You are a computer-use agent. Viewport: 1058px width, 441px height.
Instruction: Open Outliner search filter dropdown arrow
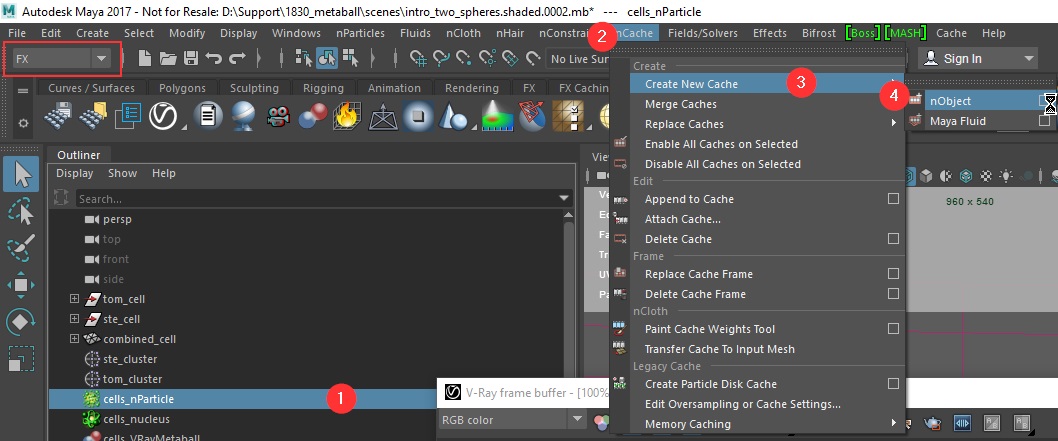pyautogui.click(x=564, y=199)
